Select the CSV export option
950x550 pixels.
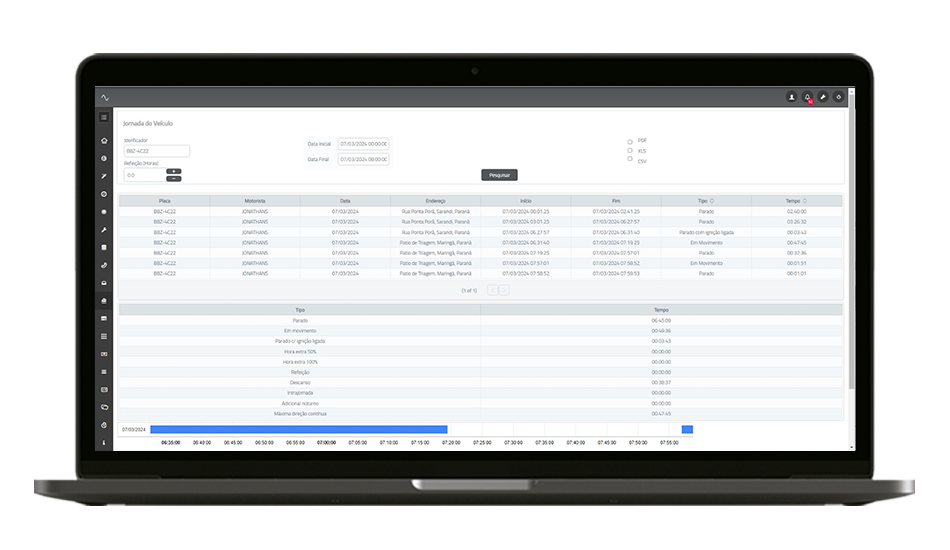630,160
